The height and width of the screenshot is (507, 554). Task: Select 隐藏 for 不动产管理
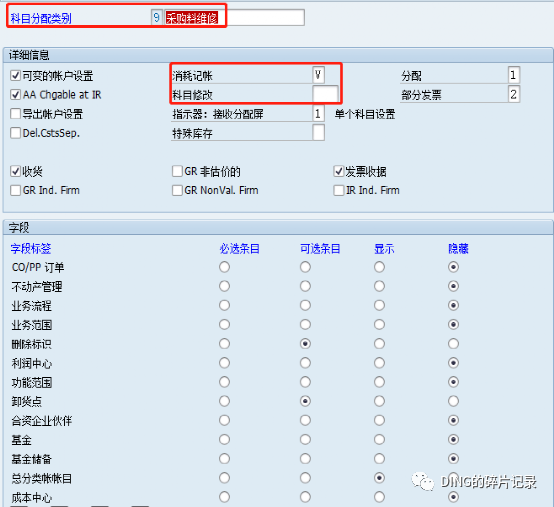pos(453,286)
